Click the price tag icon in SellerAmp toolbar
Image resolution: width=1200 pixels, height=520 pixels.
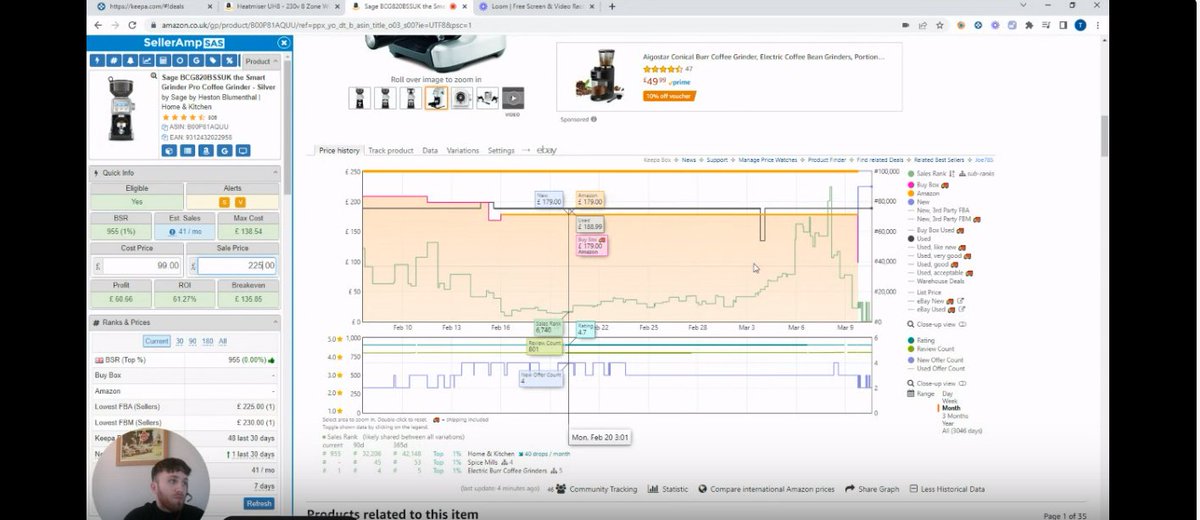pyautogui.click(x=213, y=61)
